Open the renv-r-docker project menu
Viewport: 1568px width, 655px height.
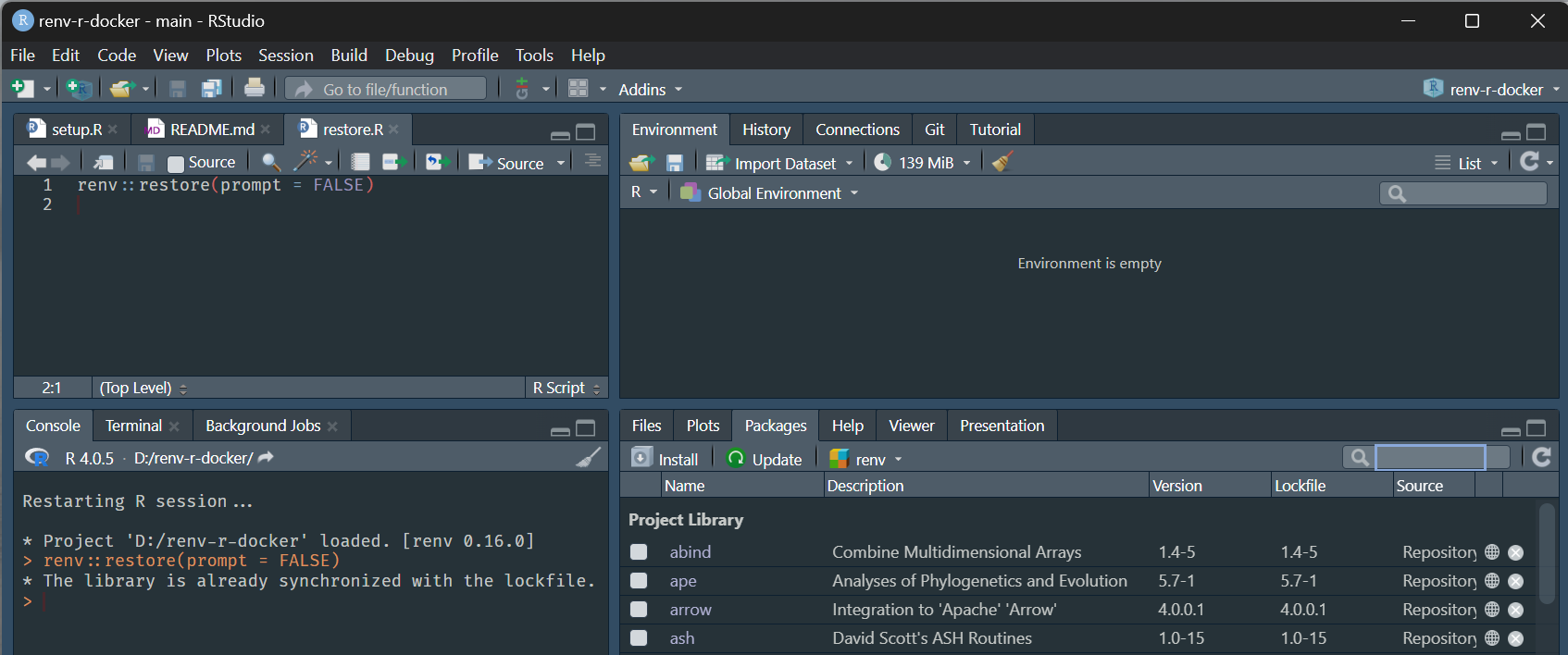[x=1491, y=89]
